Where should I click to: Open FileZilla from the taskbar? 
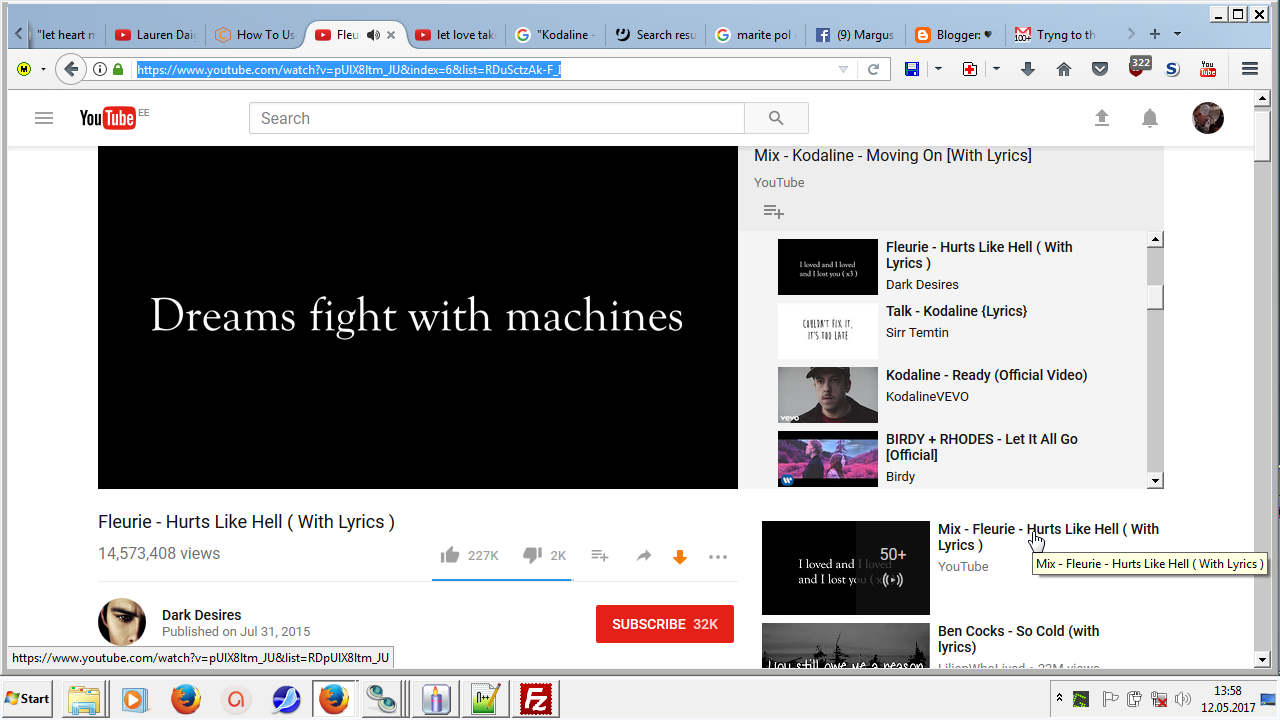(538, 698)
